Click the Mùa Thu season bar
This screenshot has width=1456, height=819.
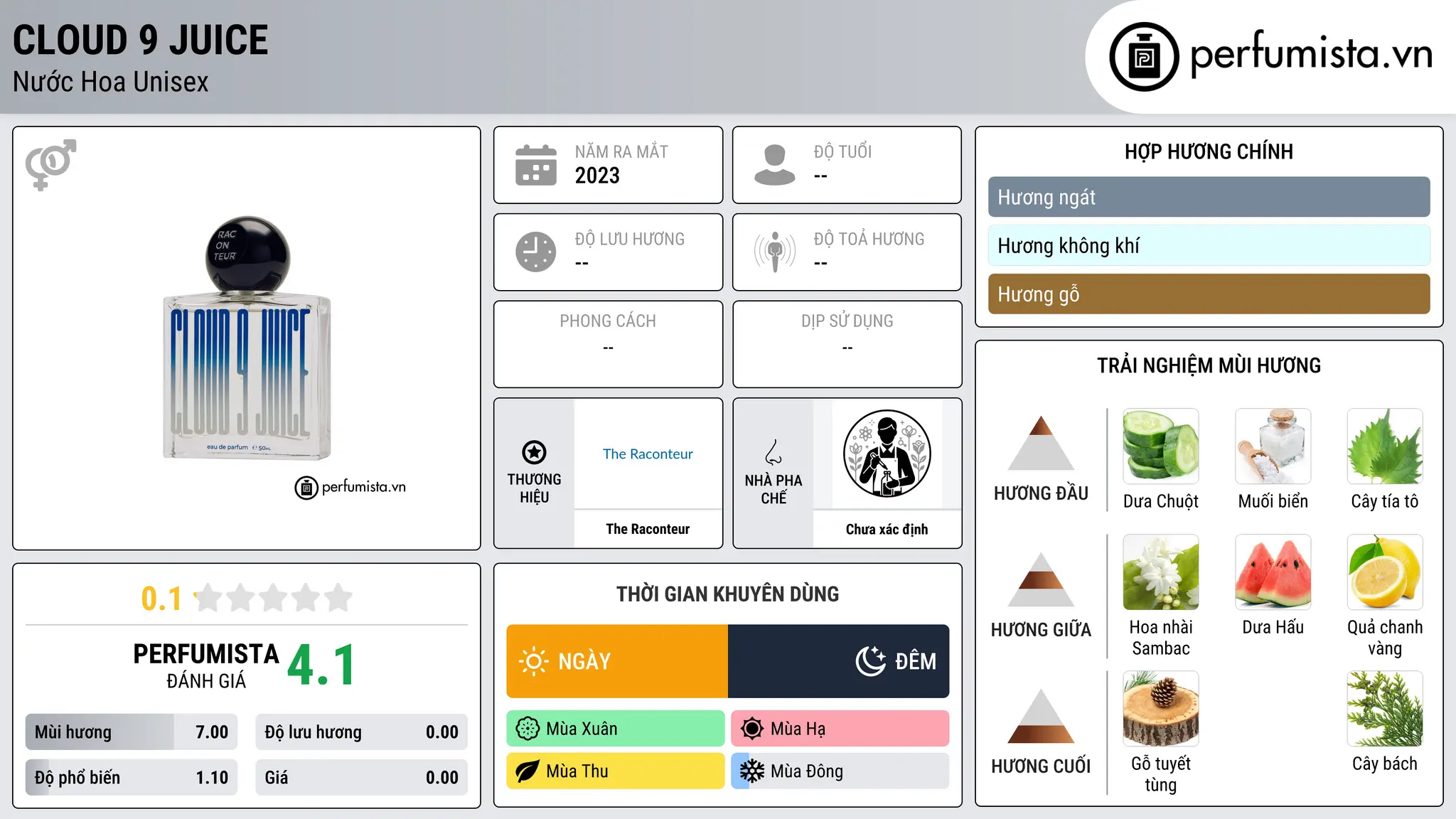616,771
